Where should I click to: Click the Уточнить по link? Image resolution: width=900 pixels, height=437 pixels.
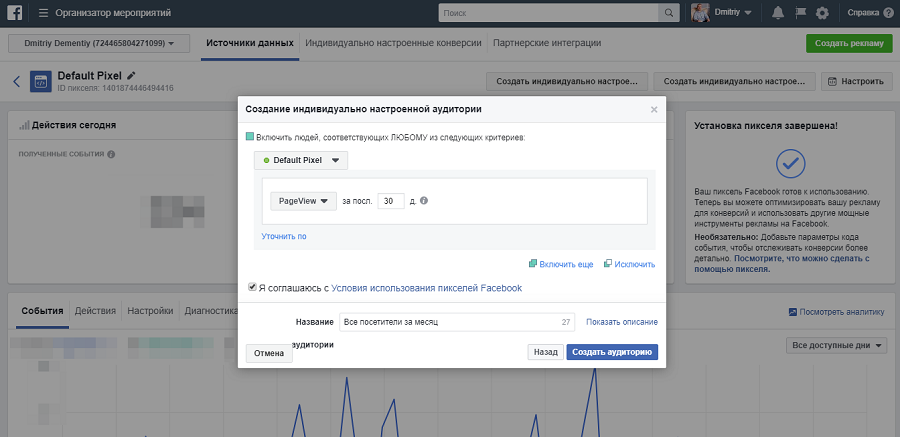(284, 236)
